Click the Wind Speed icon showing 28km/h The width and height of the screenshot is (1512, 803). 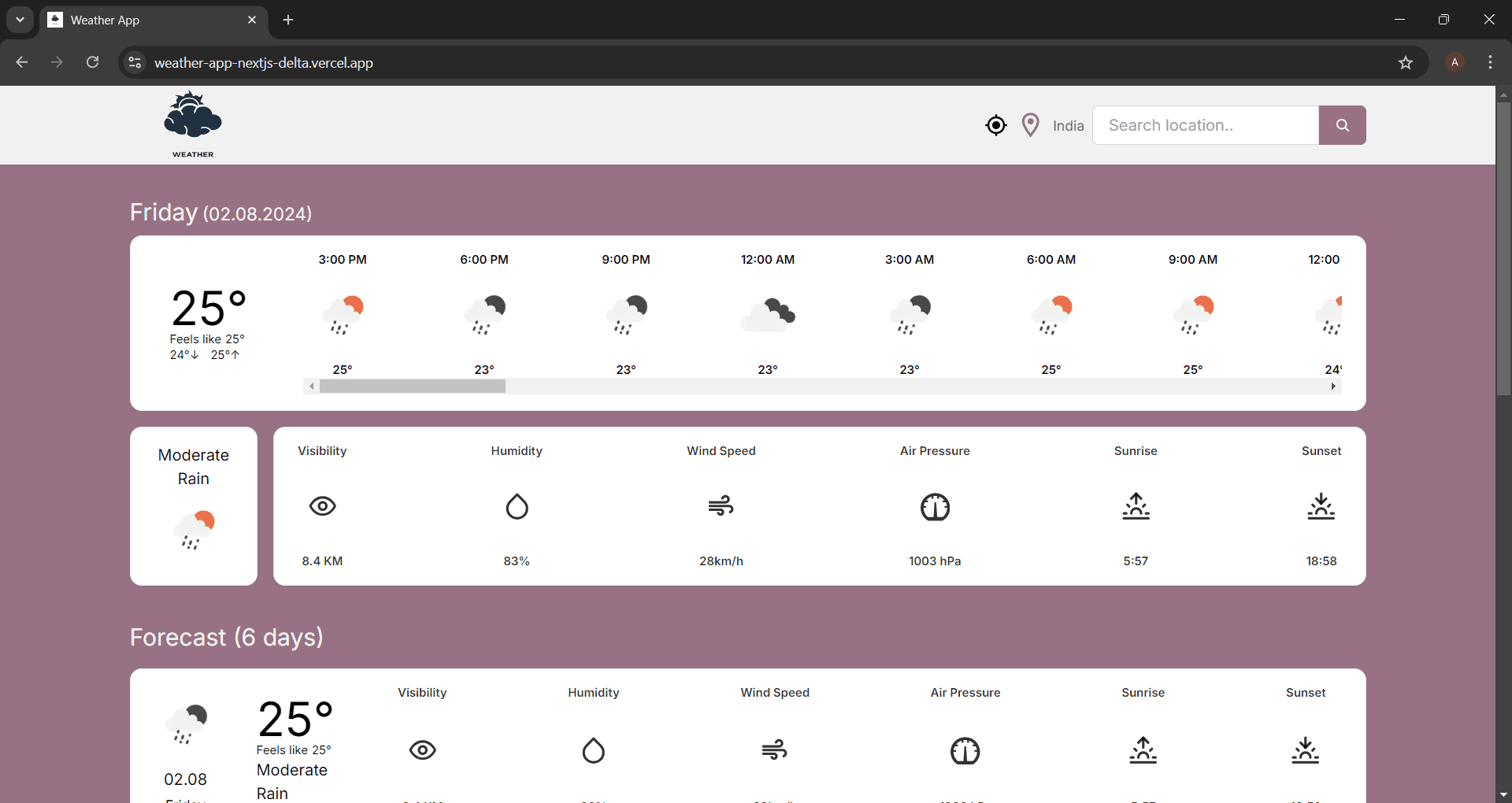pos(721,506)
